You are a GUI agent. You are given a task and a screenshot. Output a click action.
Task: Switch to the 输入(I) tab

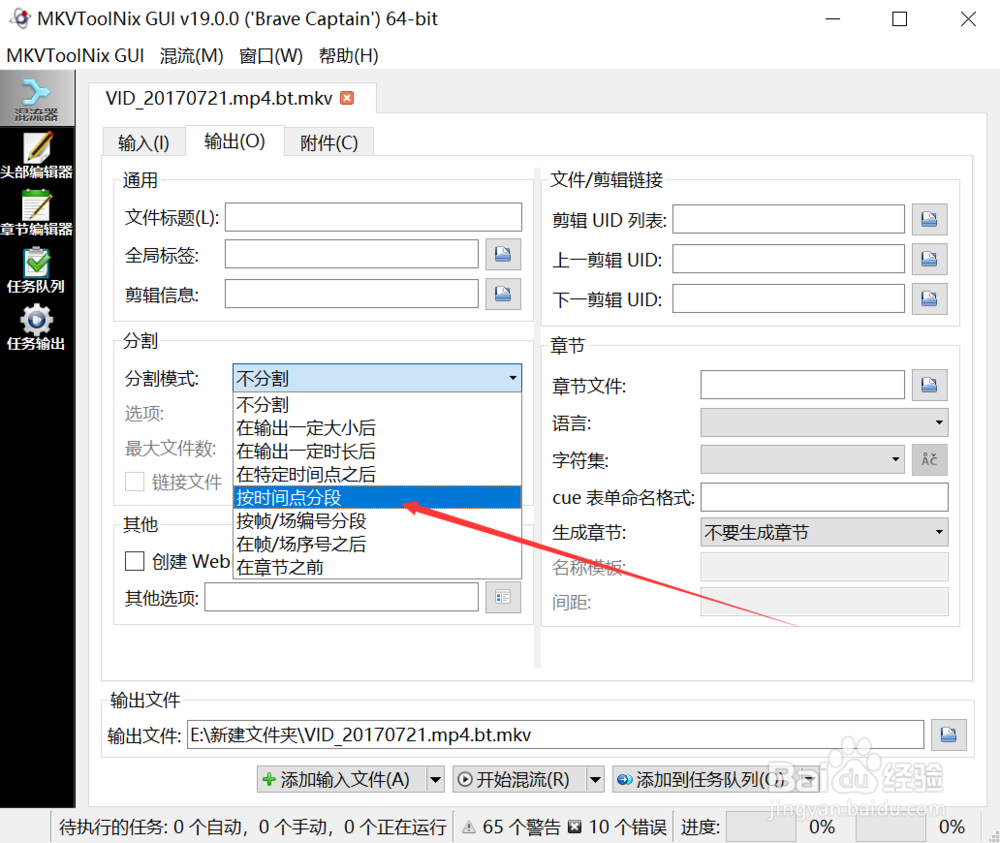[144, 142]
